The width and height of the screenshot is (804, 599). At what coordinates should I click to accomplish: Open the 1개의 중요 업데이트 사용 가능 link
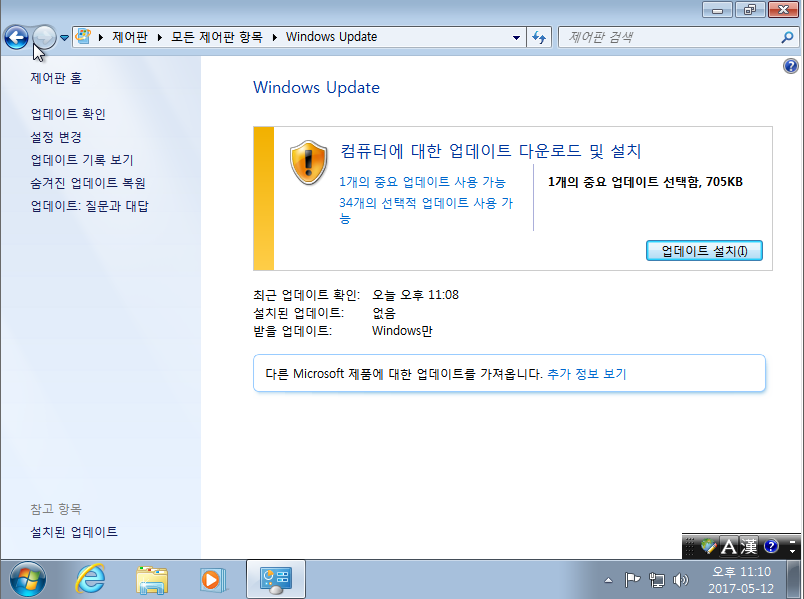(422, 182)
